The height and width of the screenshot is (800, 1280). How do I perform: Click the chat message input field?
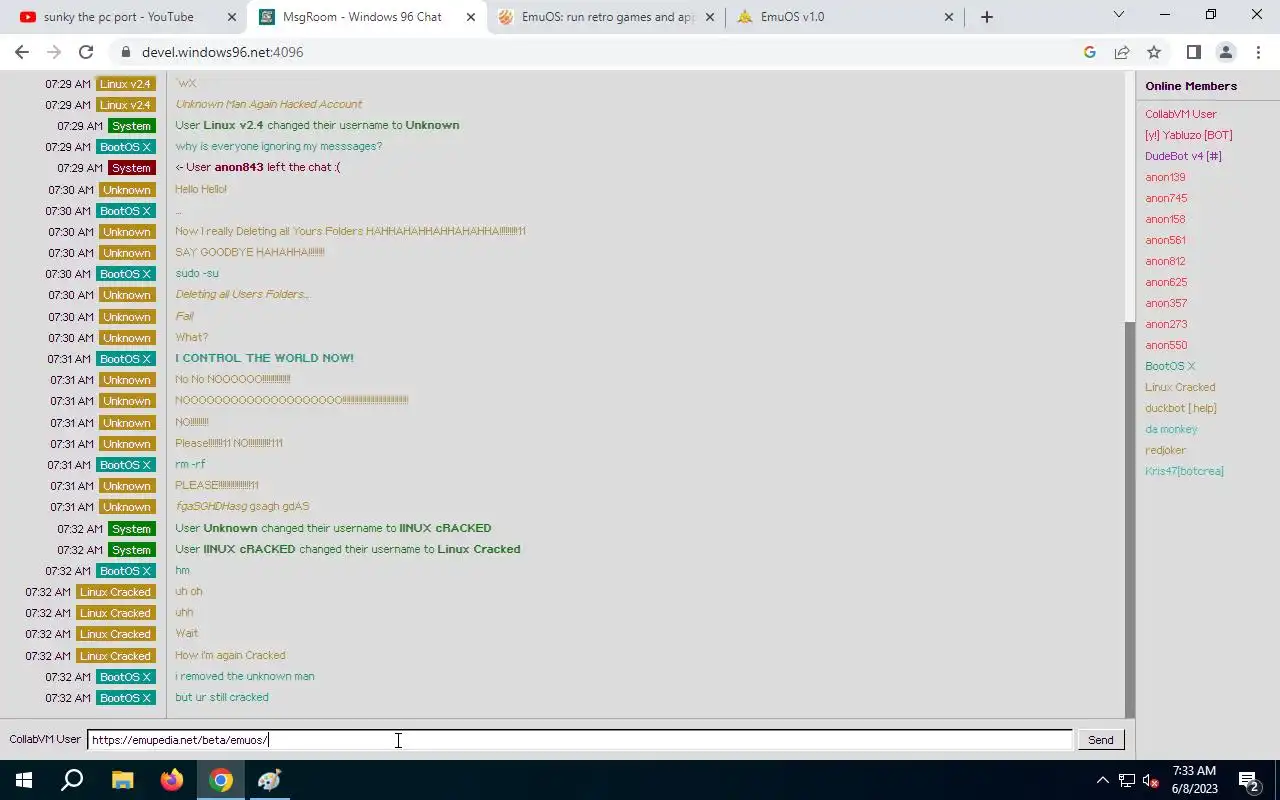click(x=580, y=740)
